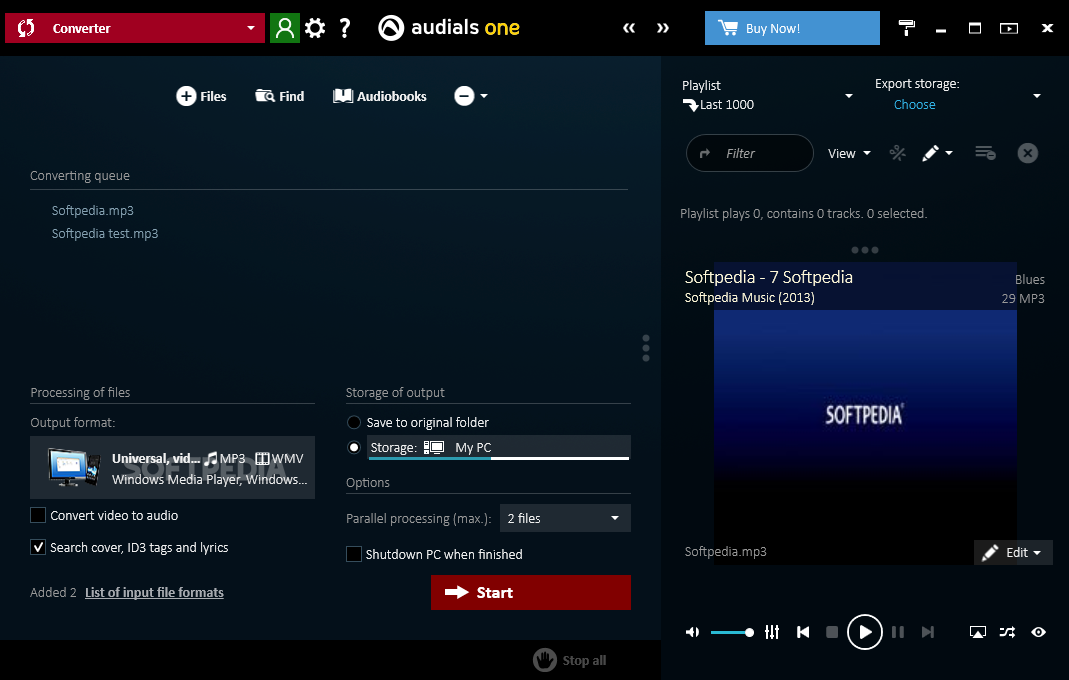Click the three-dot panel splitter handle
This screenshot has height=680, width=1069.
(x=646, y=348)
